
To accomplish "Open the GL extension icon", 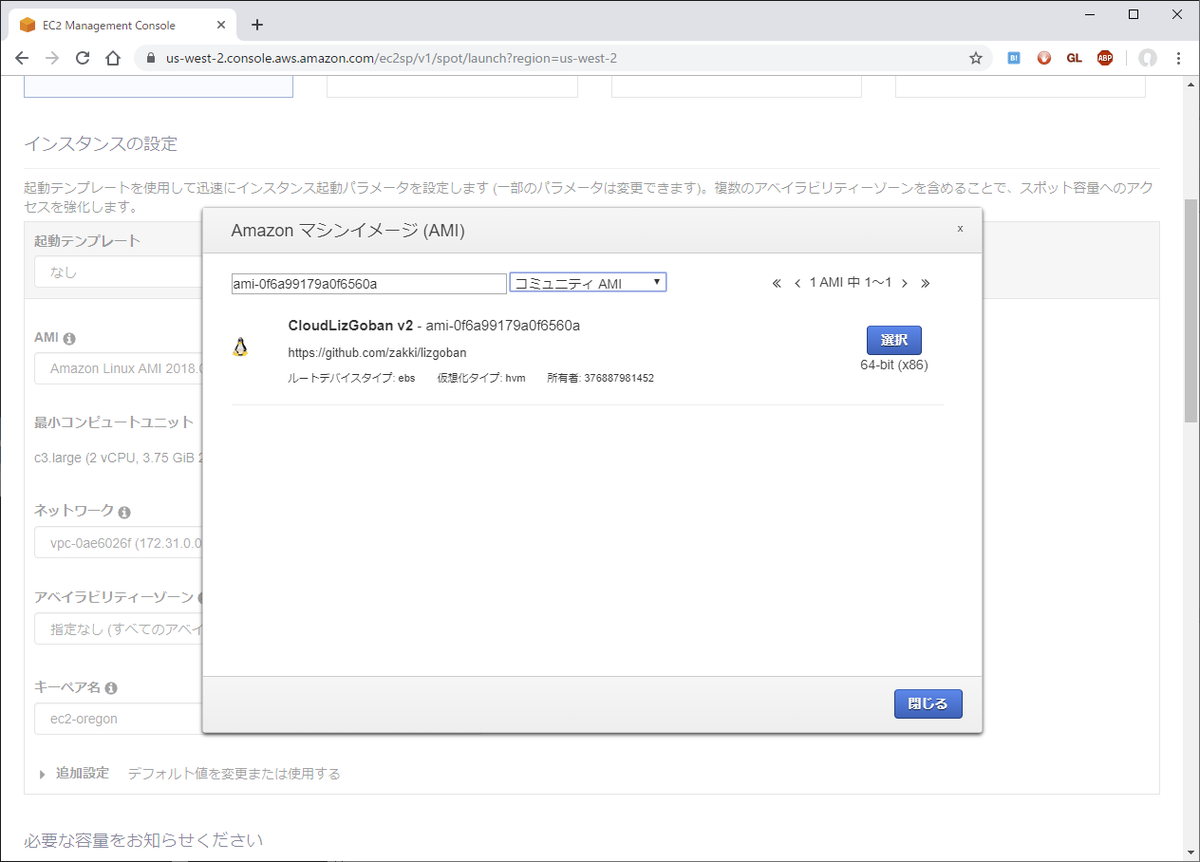I will point(1074,58).
